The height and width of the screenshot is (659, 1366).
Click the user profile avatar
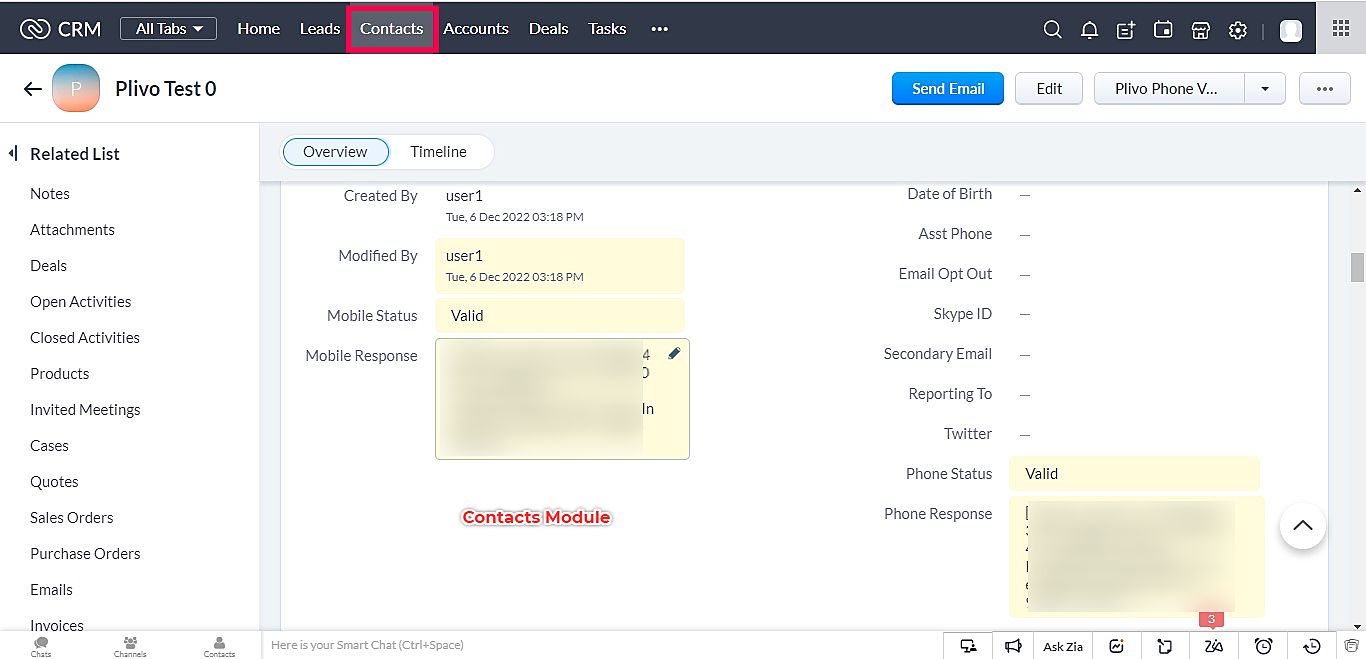1291,30
